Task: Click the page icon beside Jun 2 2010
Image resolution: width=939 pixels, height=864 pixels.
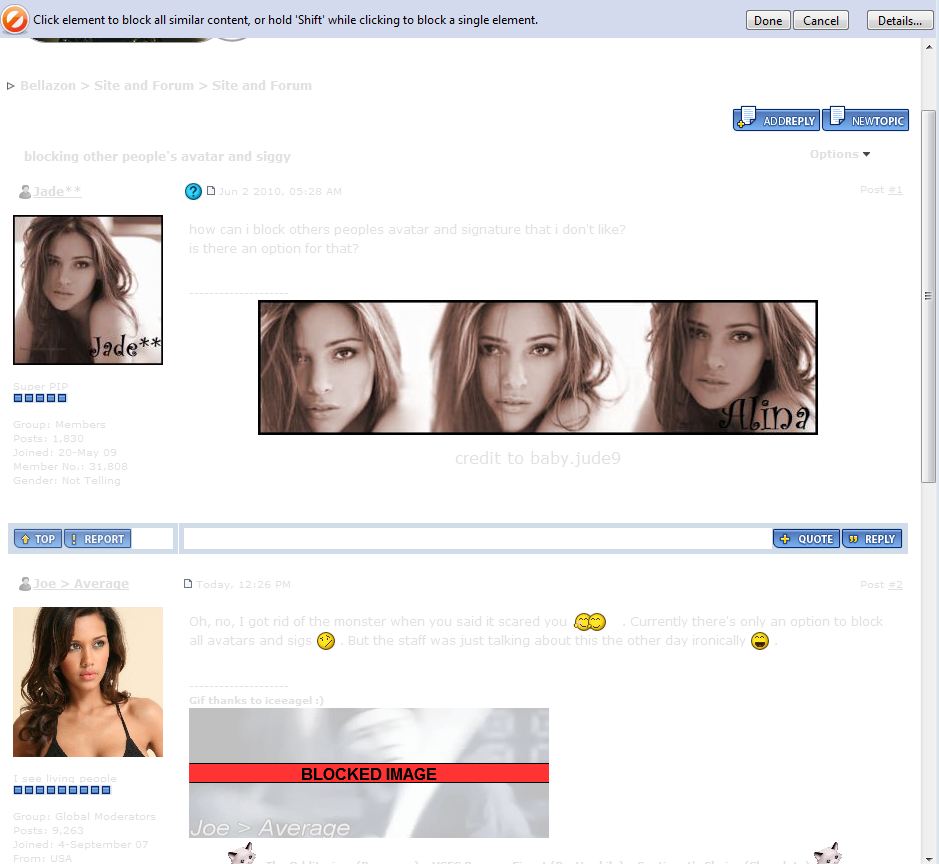Action: click(211, 190)
